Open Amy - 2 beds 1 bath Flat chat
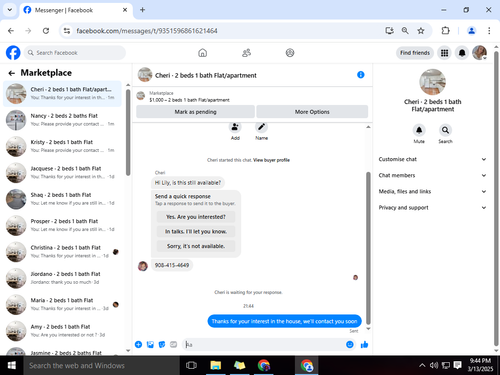Image resolution: width=500 pixels, height=375 pixels. (x=62, y=330)
